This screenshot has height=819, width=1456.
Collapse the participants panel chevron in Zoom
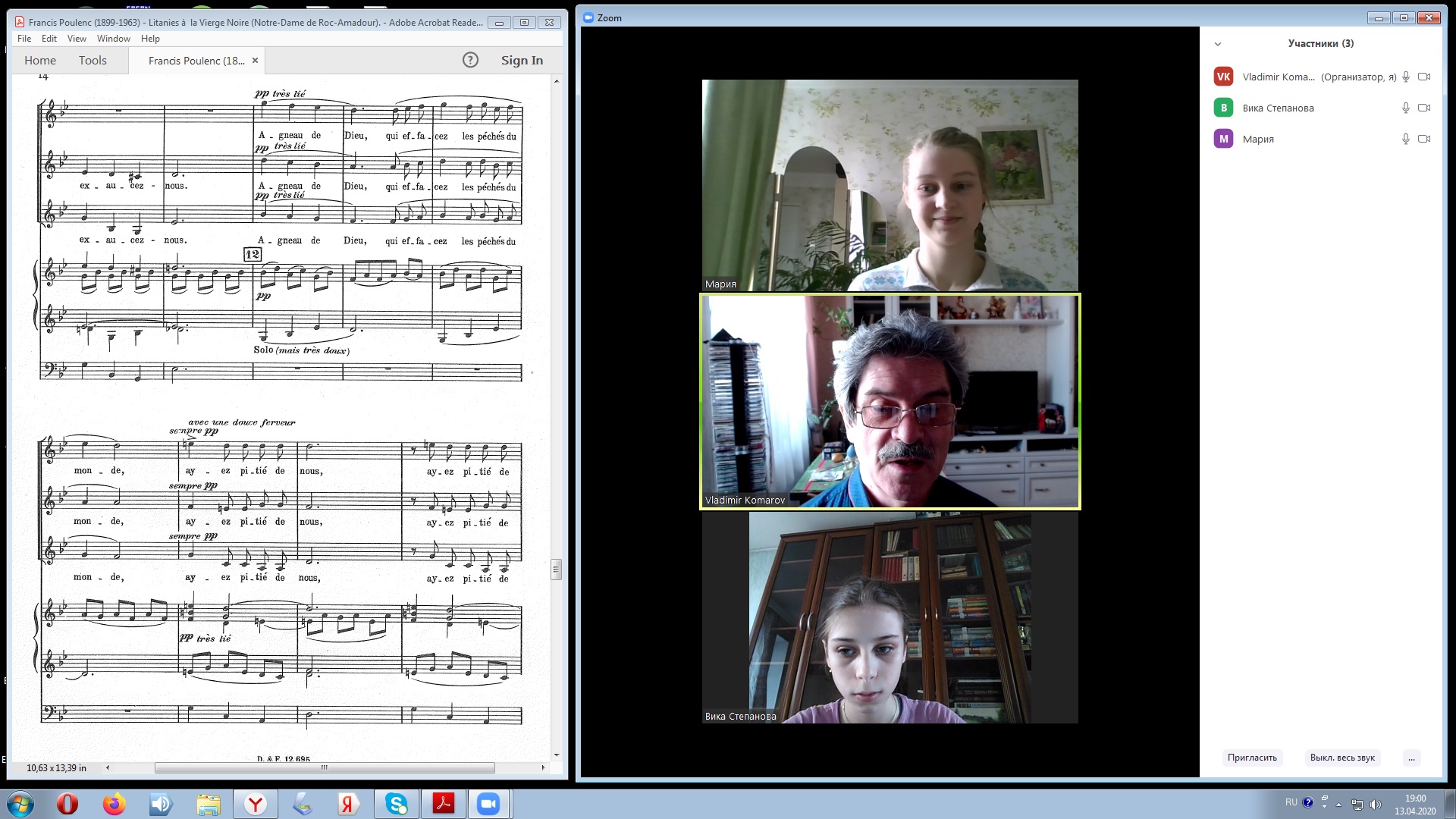pyautogui.click(x=1218, y=44)
